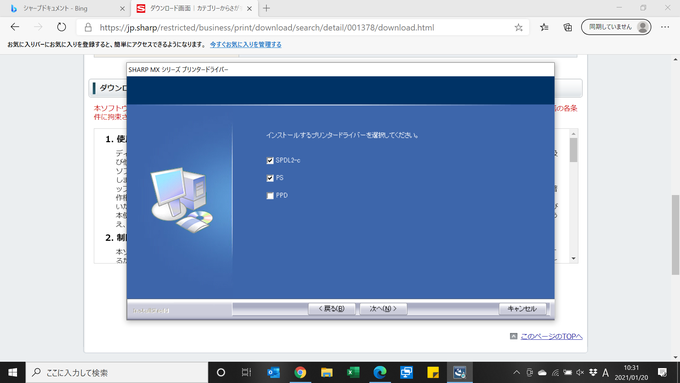Open the remote desktop taskbar icon

click(406, 372)
